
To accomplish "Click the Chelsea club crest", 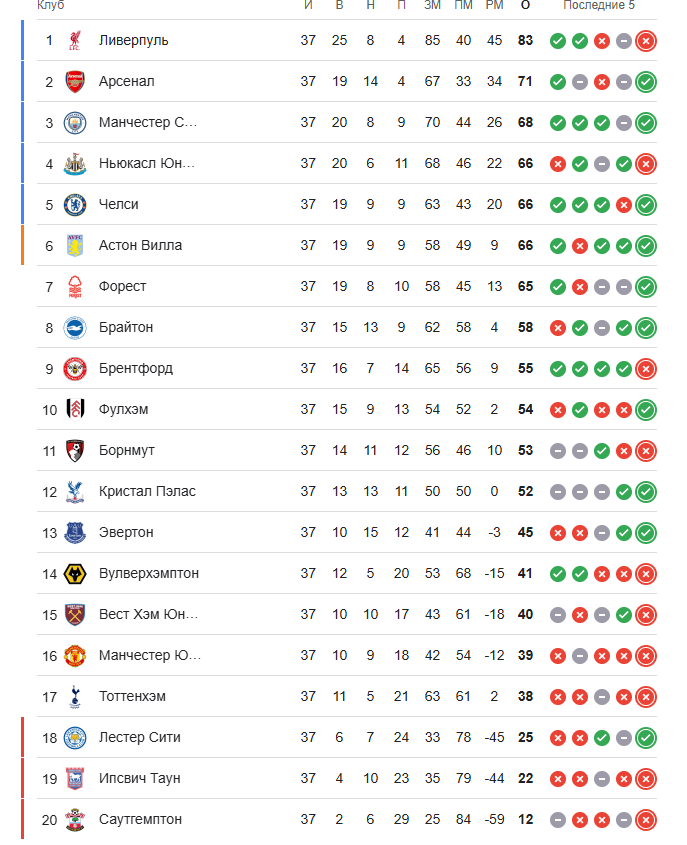I will pos(75,205).
